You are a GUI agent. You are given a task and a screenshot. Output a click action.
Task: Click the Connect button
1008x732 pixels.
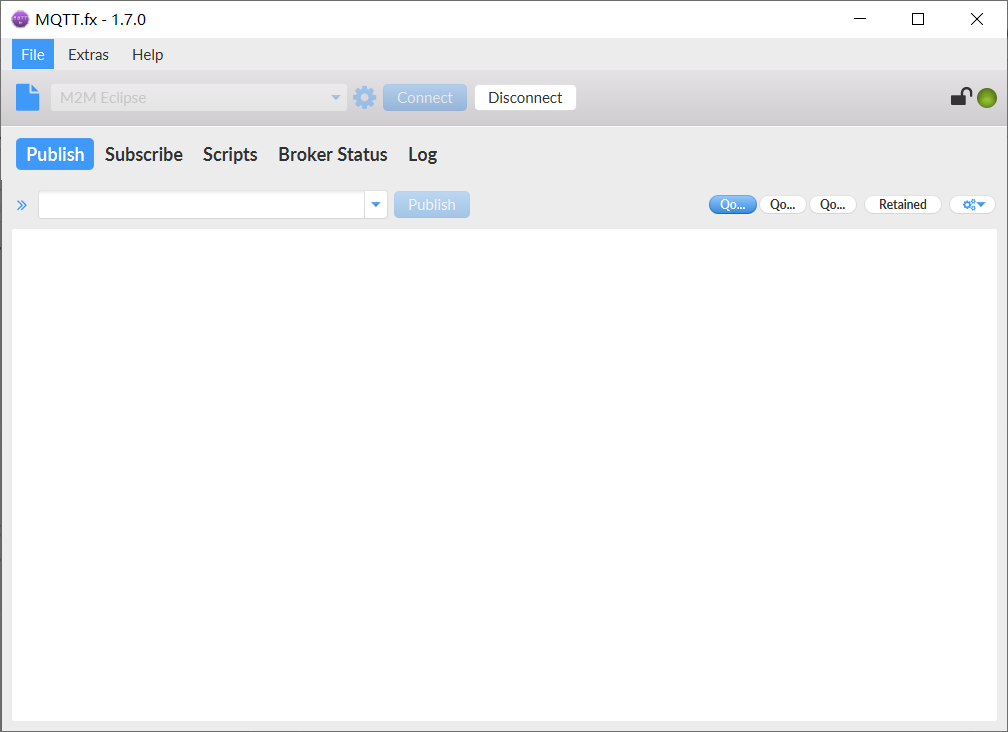tap(425, 98)
